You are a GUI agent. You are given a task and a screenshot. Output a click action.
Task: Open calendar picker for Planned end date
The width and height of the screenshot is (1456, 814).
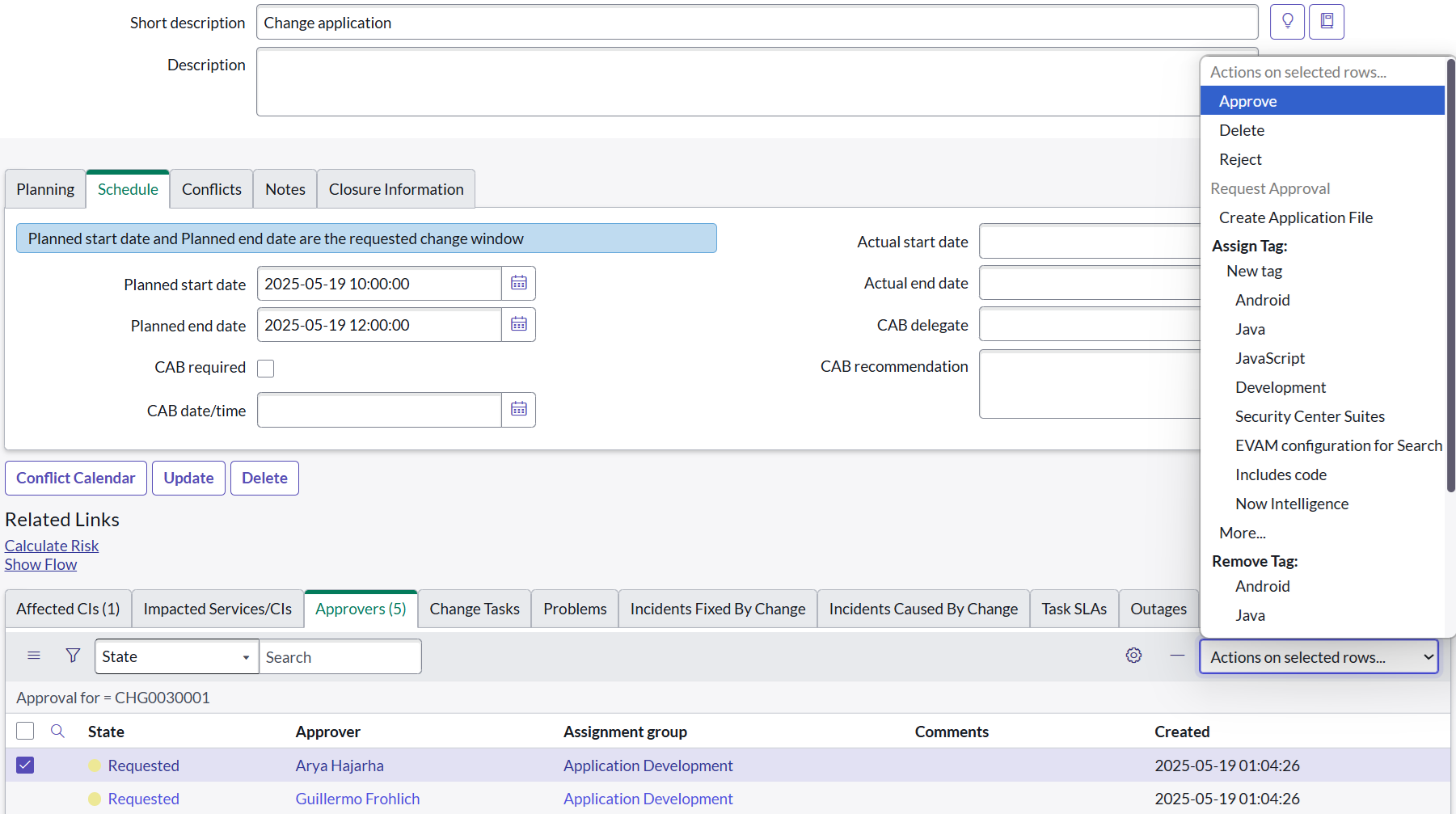[519, 325]
